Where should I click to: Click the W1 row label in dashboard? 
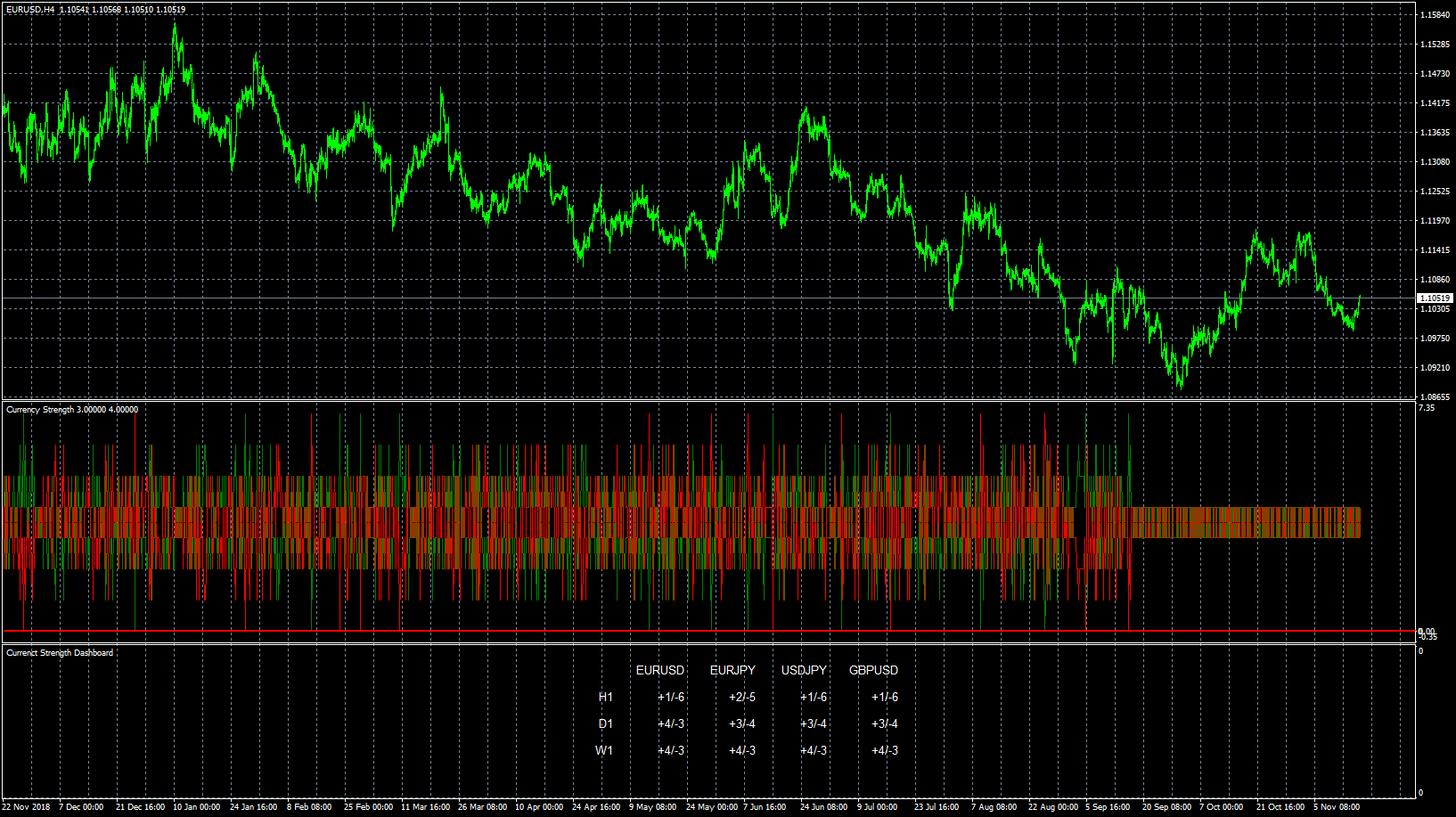click(604, 750)
